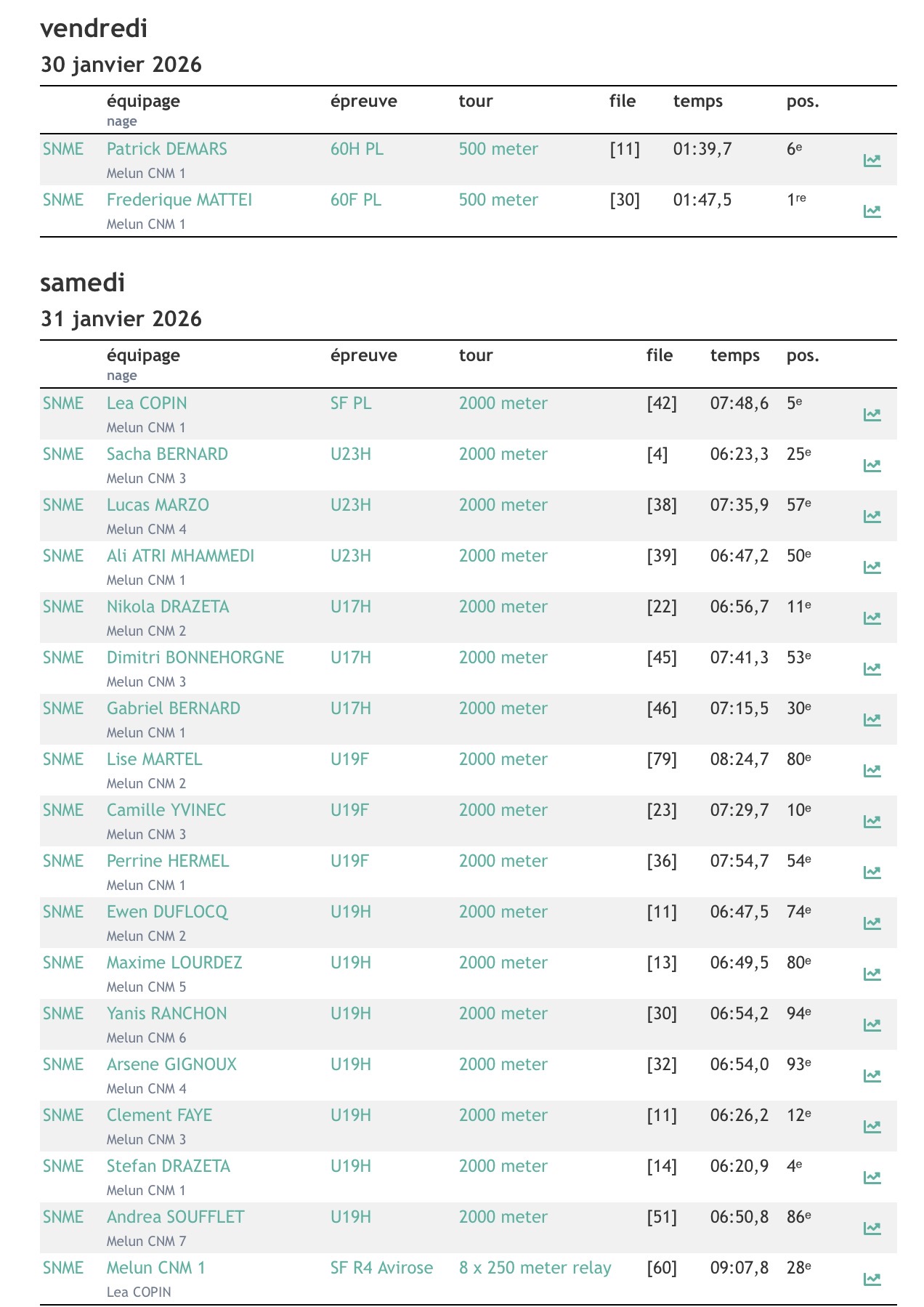The height and width of the screenshot is (1307, 924).
Task: Open chart icon beside Camille YVINEC
Action: 872,822
